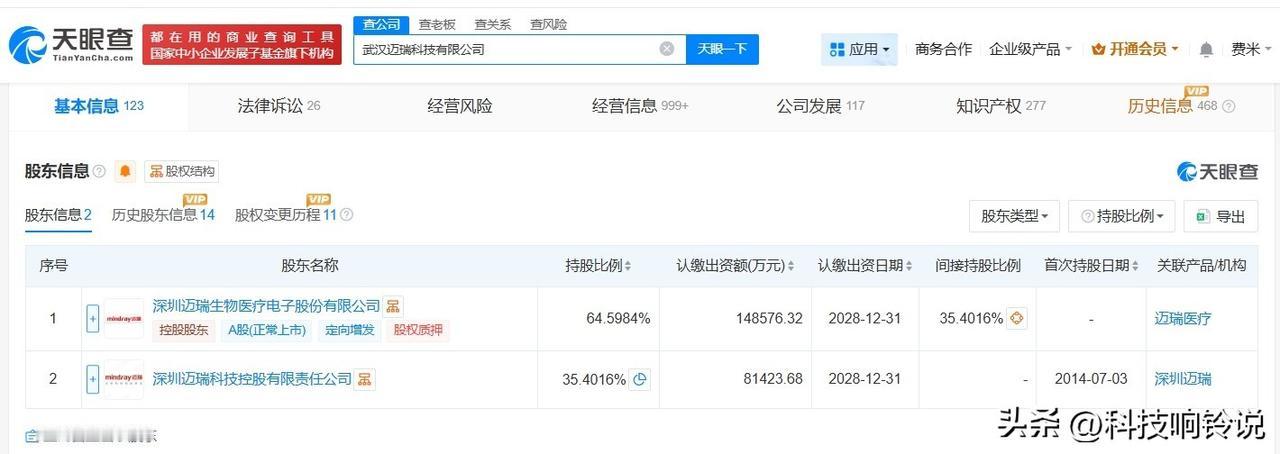
Task: Open 深圳迈瑞生物医疗电子股份有限公司 shareholder link
Action: pyautogui.click(x=266, y=306)
